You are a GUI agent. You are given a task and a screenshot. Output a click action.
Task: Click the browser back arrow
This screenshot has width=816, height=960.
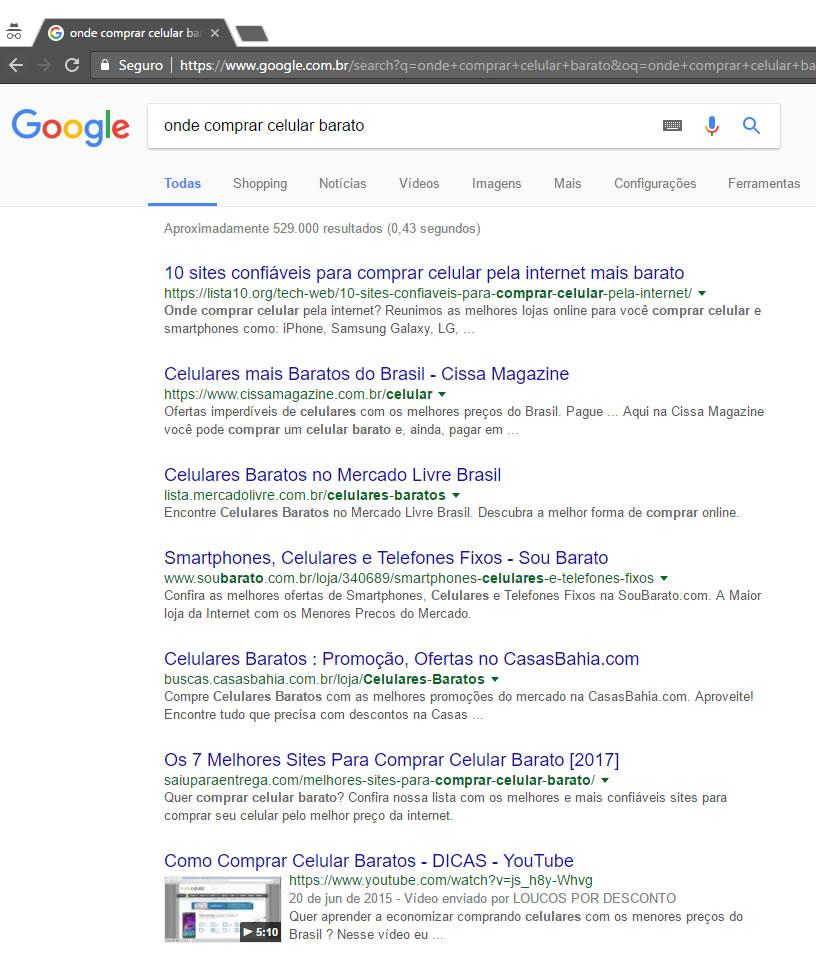[x=17, y=65]
